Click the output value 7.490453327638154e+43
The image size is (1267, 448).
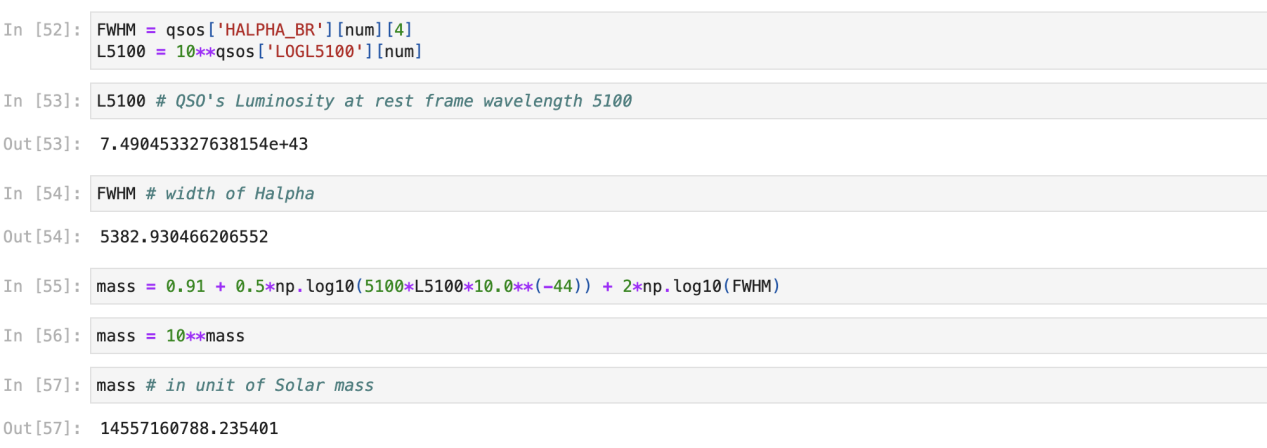204,144
